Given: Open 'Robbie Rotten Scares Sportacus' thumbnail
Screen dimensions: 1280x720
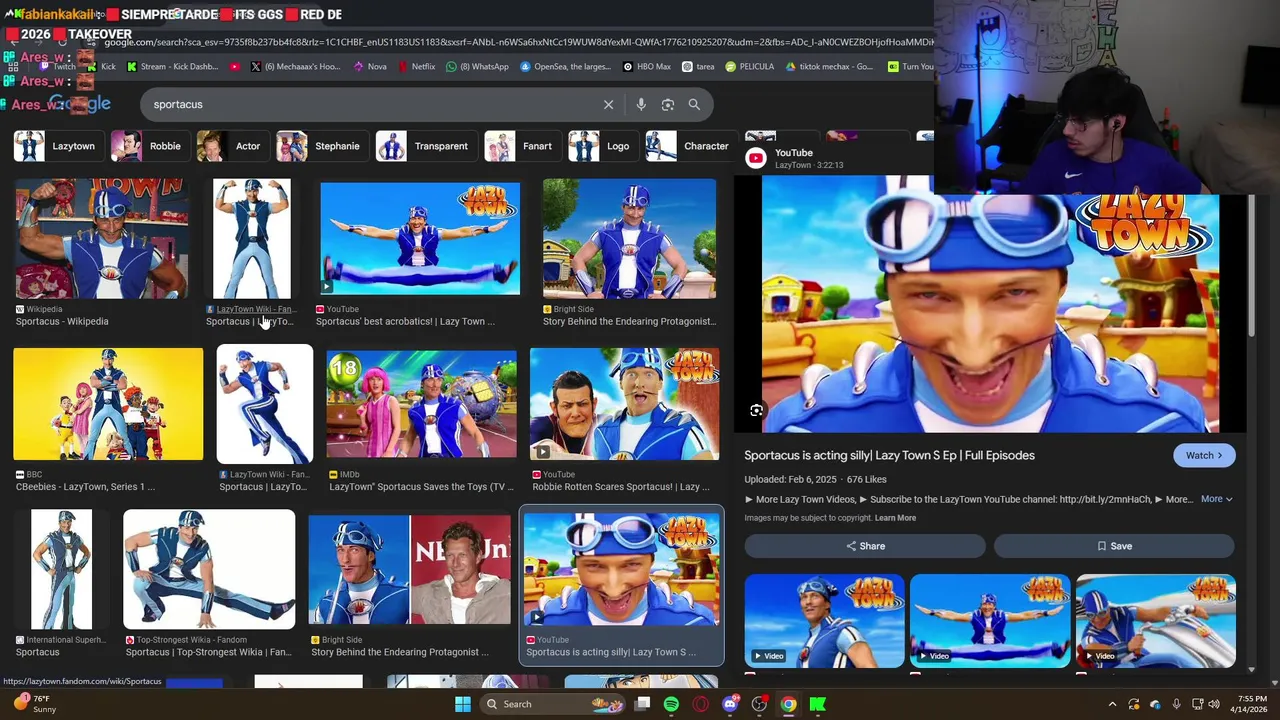Looking at the screenshot, I should click(624, 404).
